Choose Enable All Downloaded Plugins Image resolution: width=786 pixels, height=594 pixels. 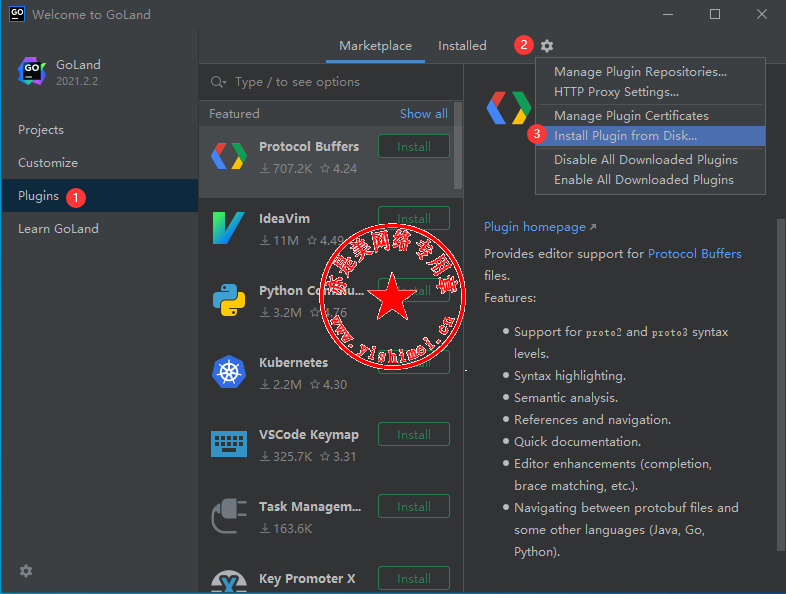coord(650,179)
